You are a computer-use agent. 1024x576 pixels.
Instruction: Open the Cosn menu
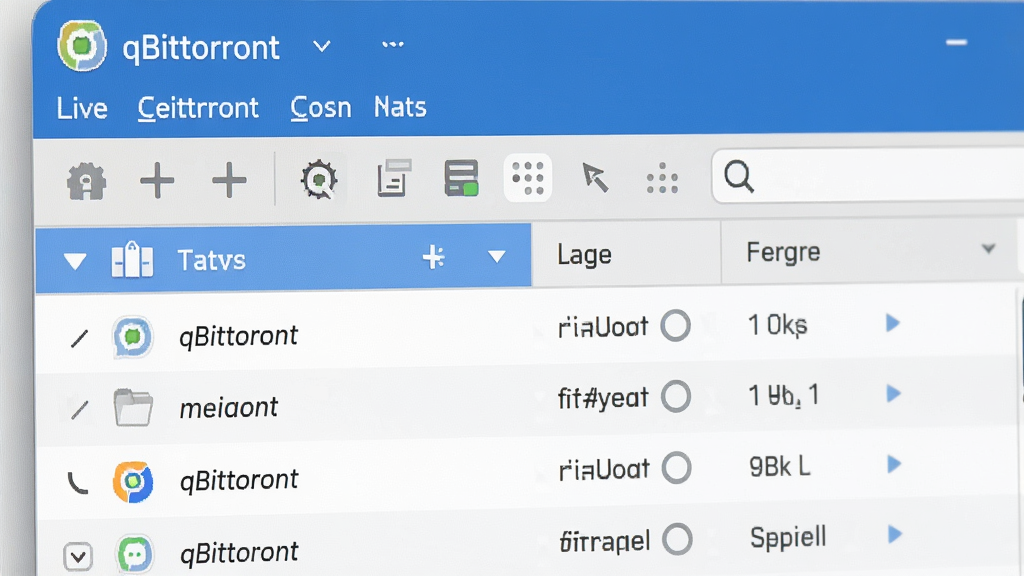coord(321,108)
